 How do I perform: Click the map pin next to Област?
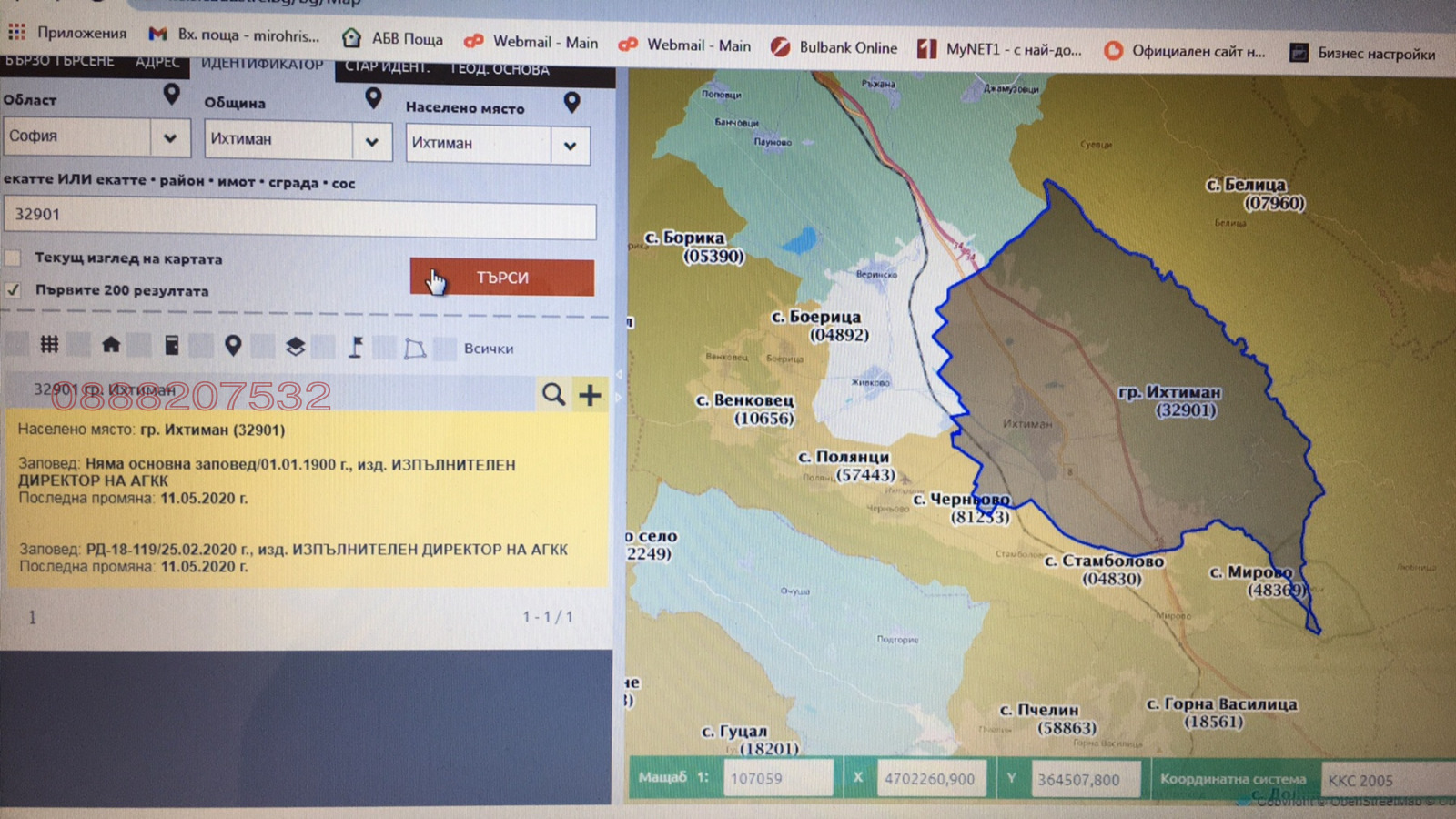(x=171, y=94)
